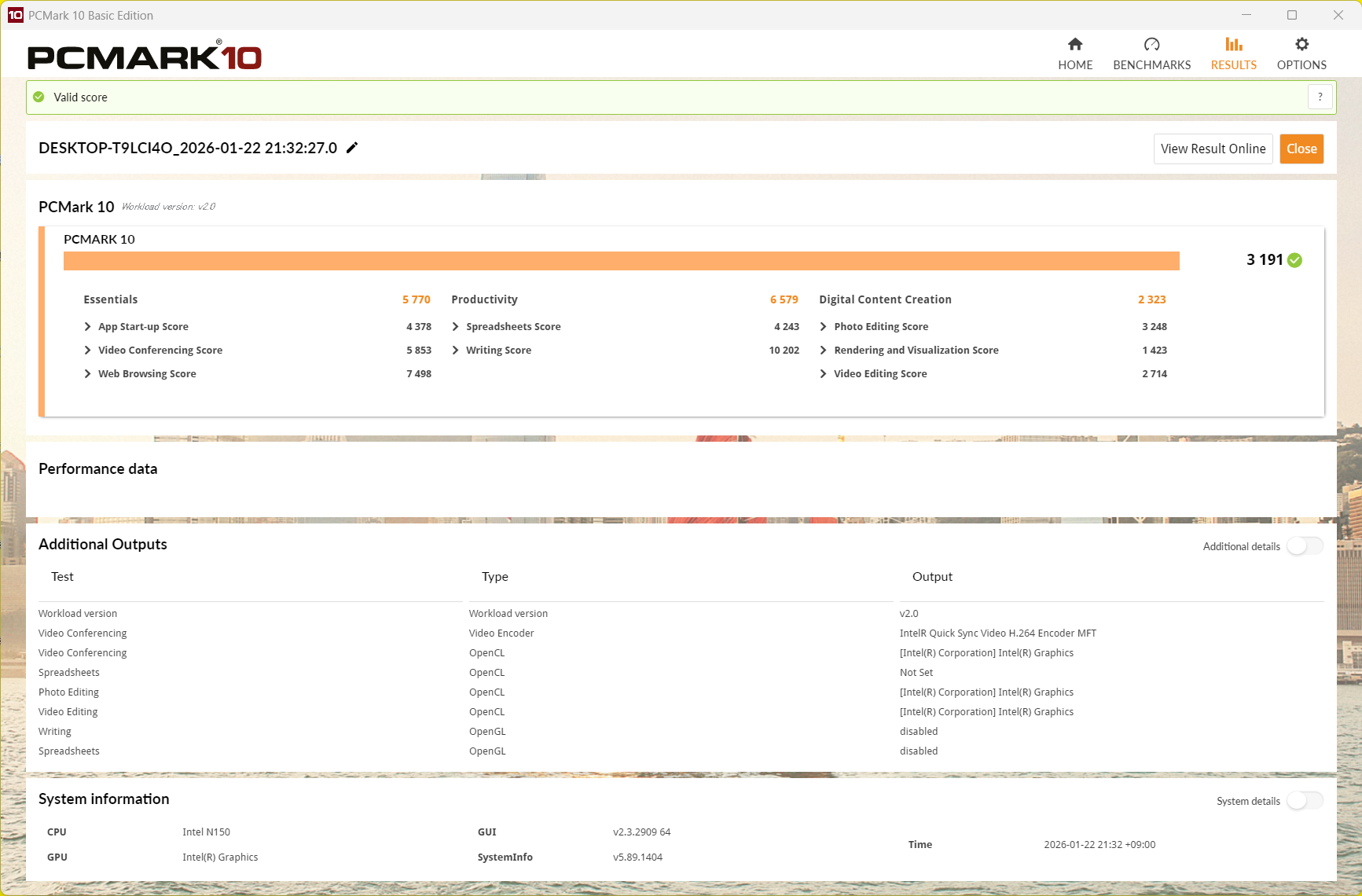This screenshot has height=896, width=1362.
Task: Click the orange PCMark 10 score bar
Action: (622, 261)
